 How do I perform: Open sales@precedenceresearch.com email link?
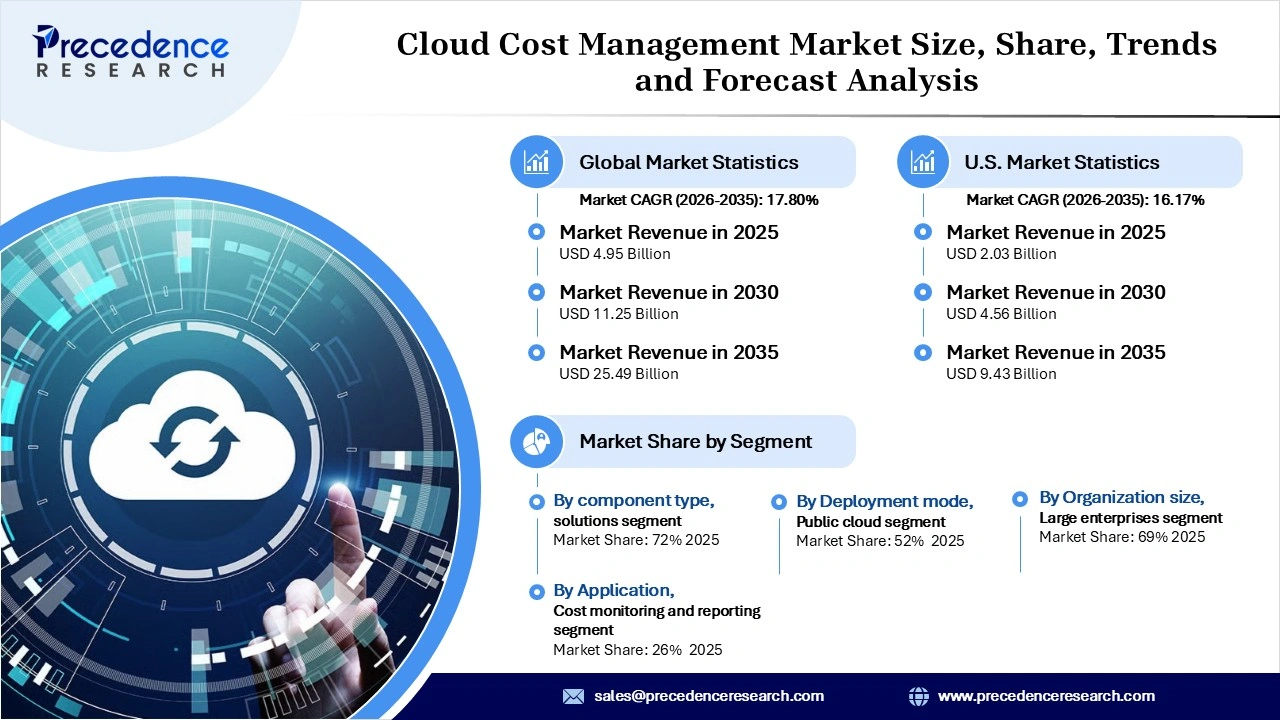[709, 696]
